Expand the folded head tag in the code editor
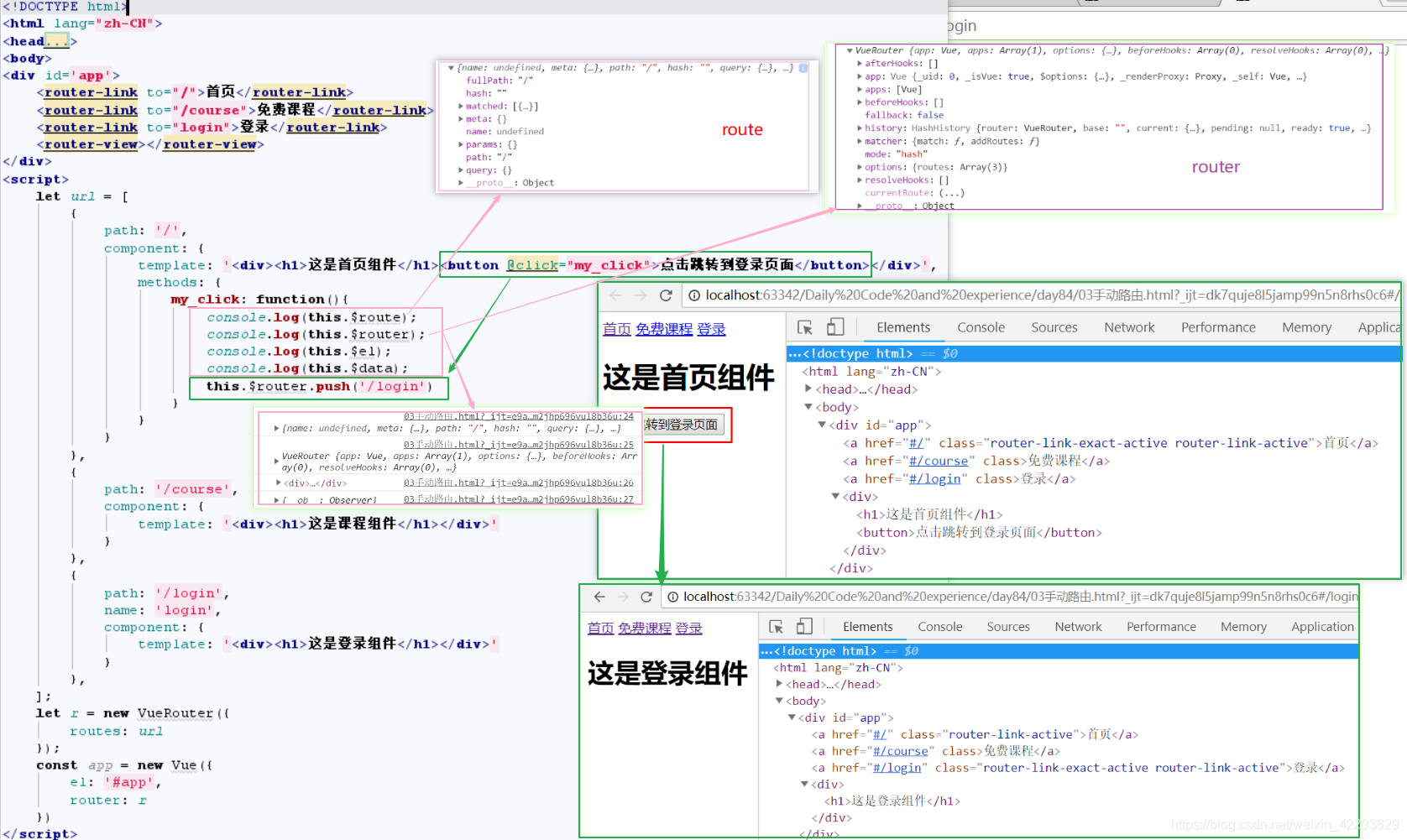1407x840 pixels. point(57,41)
